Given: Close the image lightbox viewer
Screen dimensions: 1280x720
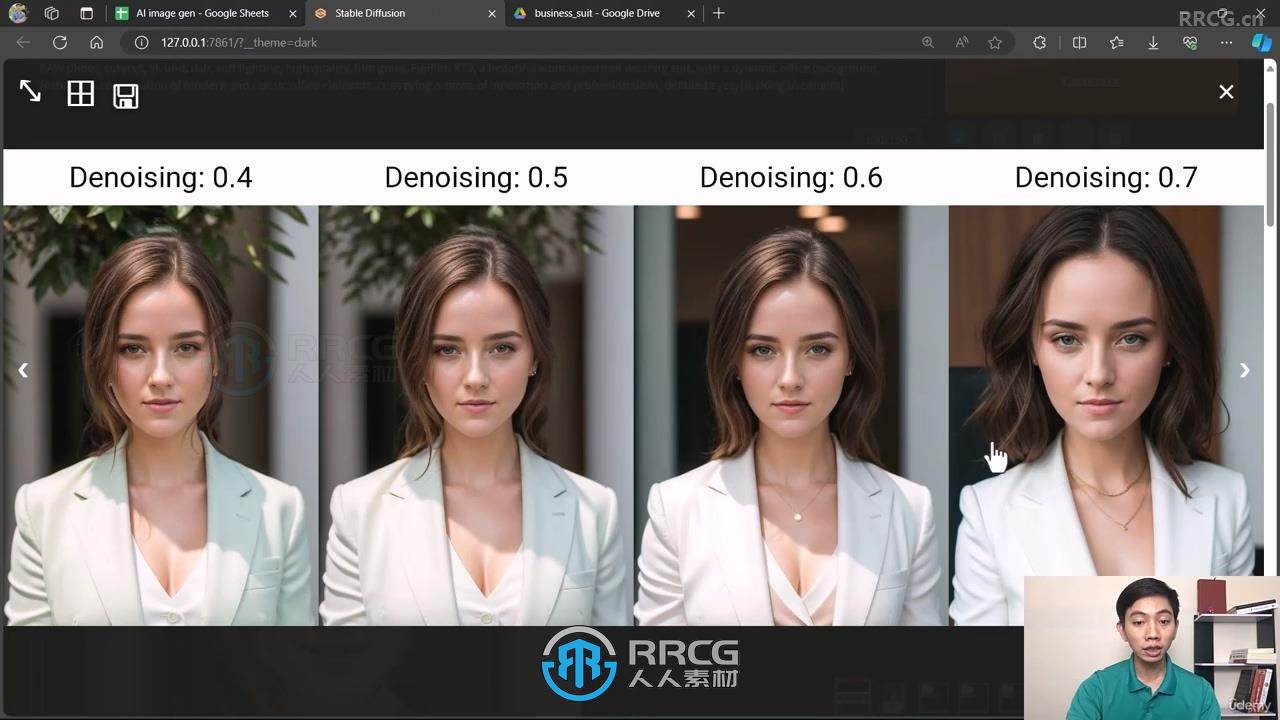Looking at the screenshot, I should point(1226,92).
